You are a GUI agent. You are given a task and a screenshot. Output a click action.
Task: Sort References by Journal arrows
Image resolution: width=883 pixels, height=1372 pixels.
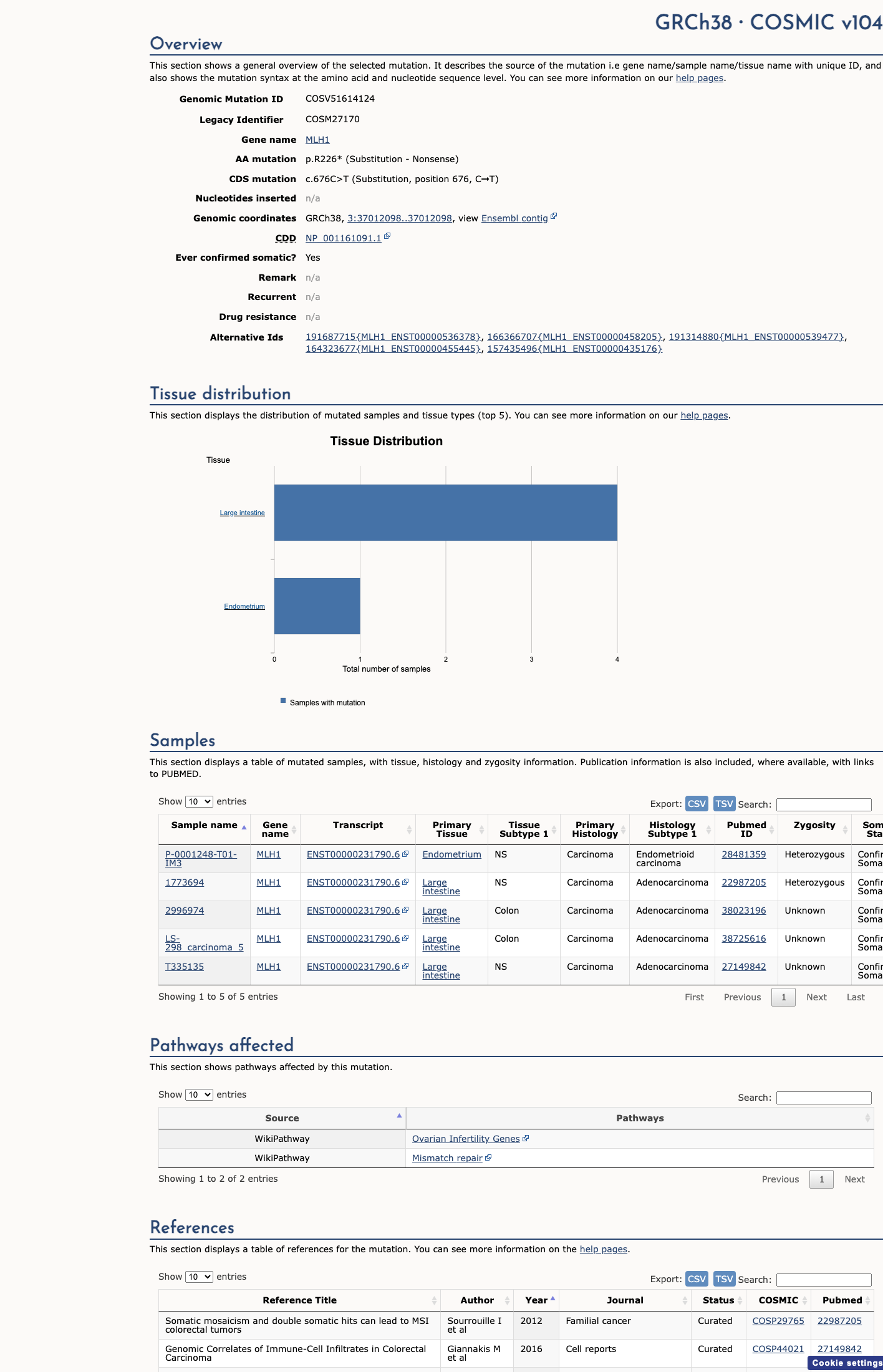click(x=685, y=1300)
